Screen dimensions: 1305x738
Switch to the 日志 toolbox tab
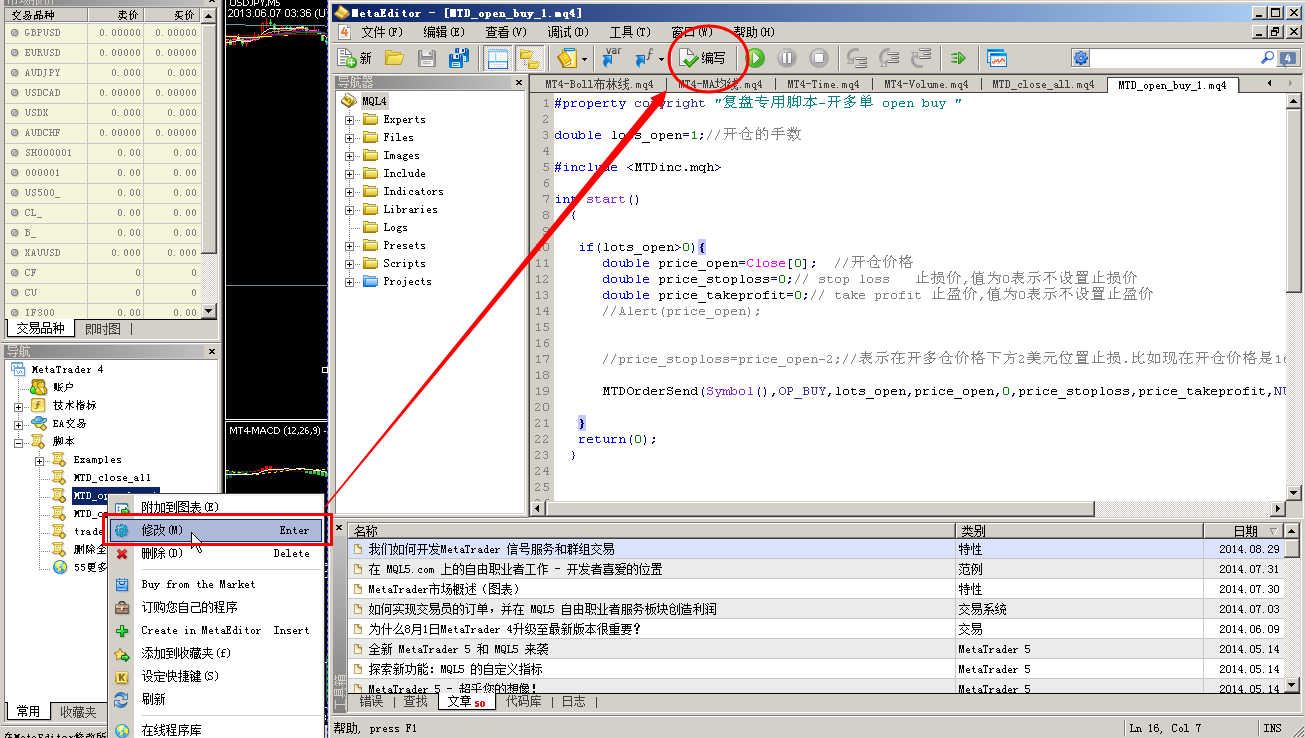point(574,702)
